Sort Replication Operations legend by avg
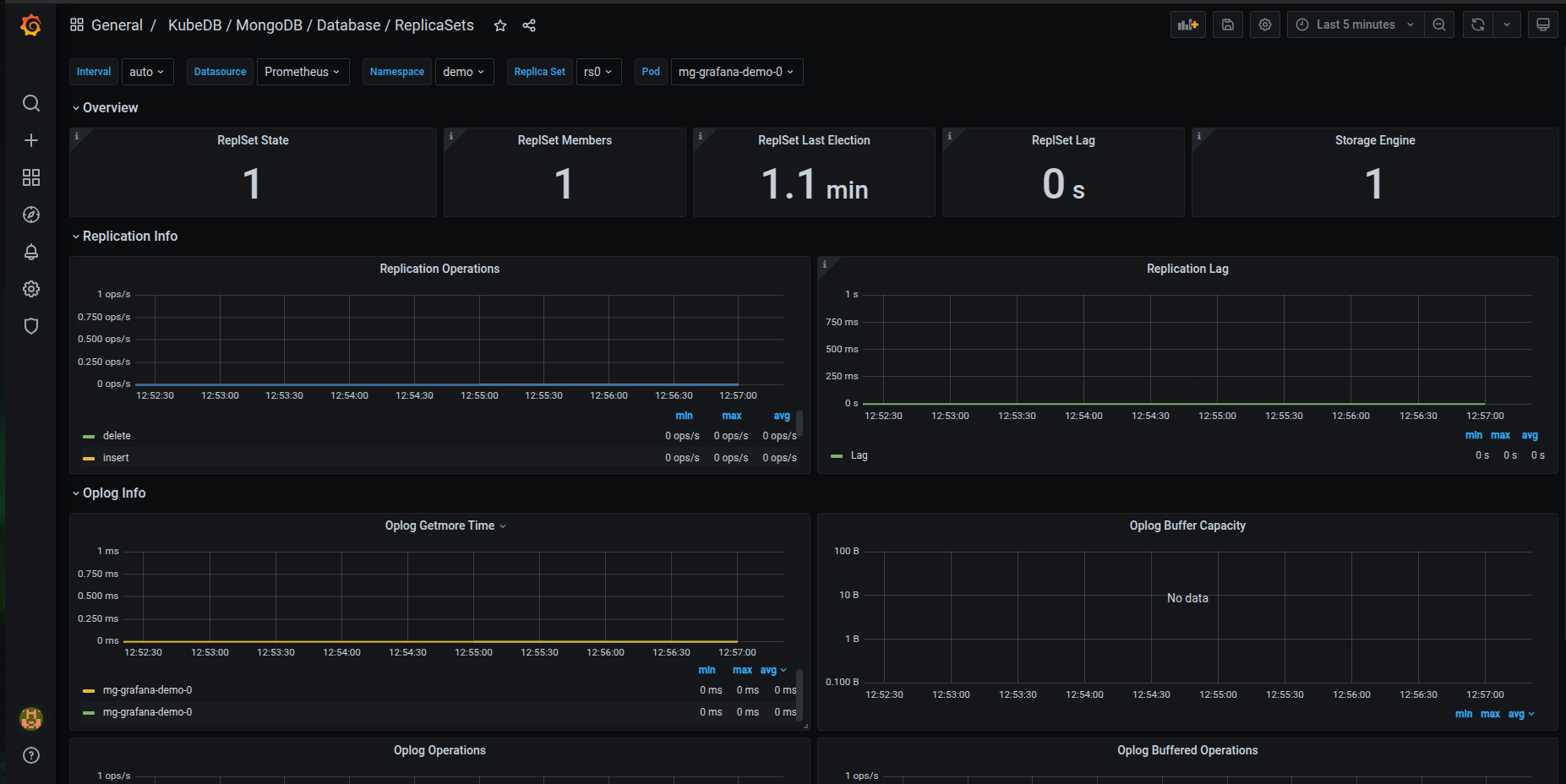 coord(782,416)
